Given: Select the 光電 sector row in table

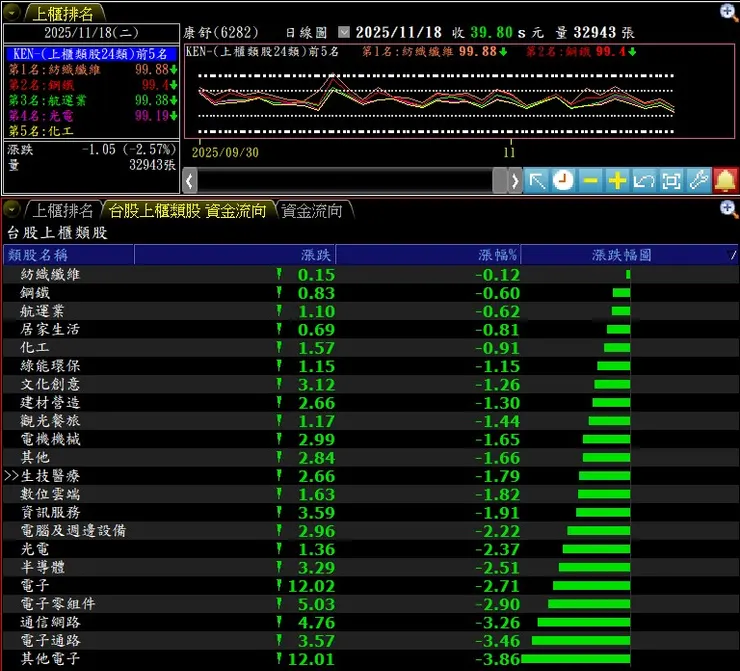Looking at the screenshot, I should click(370, 549).
